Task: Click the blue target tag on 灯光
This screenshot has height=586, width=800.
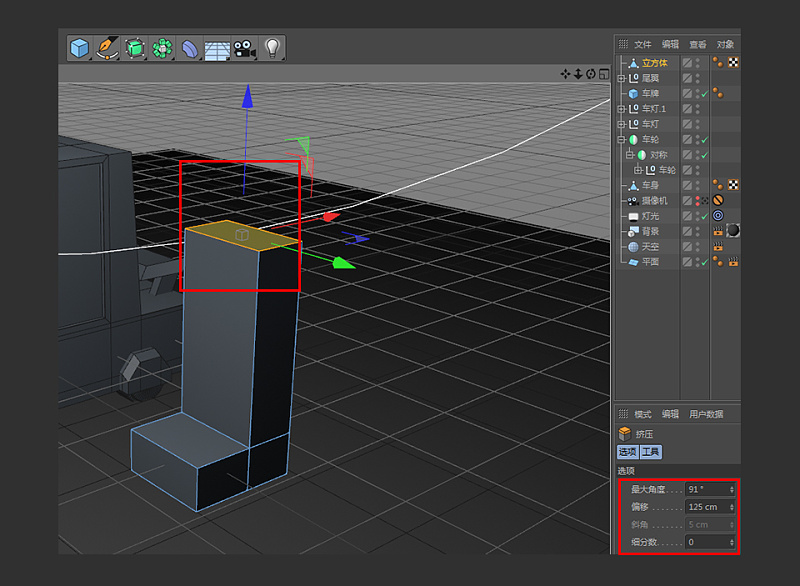Action: click(718, 215)
